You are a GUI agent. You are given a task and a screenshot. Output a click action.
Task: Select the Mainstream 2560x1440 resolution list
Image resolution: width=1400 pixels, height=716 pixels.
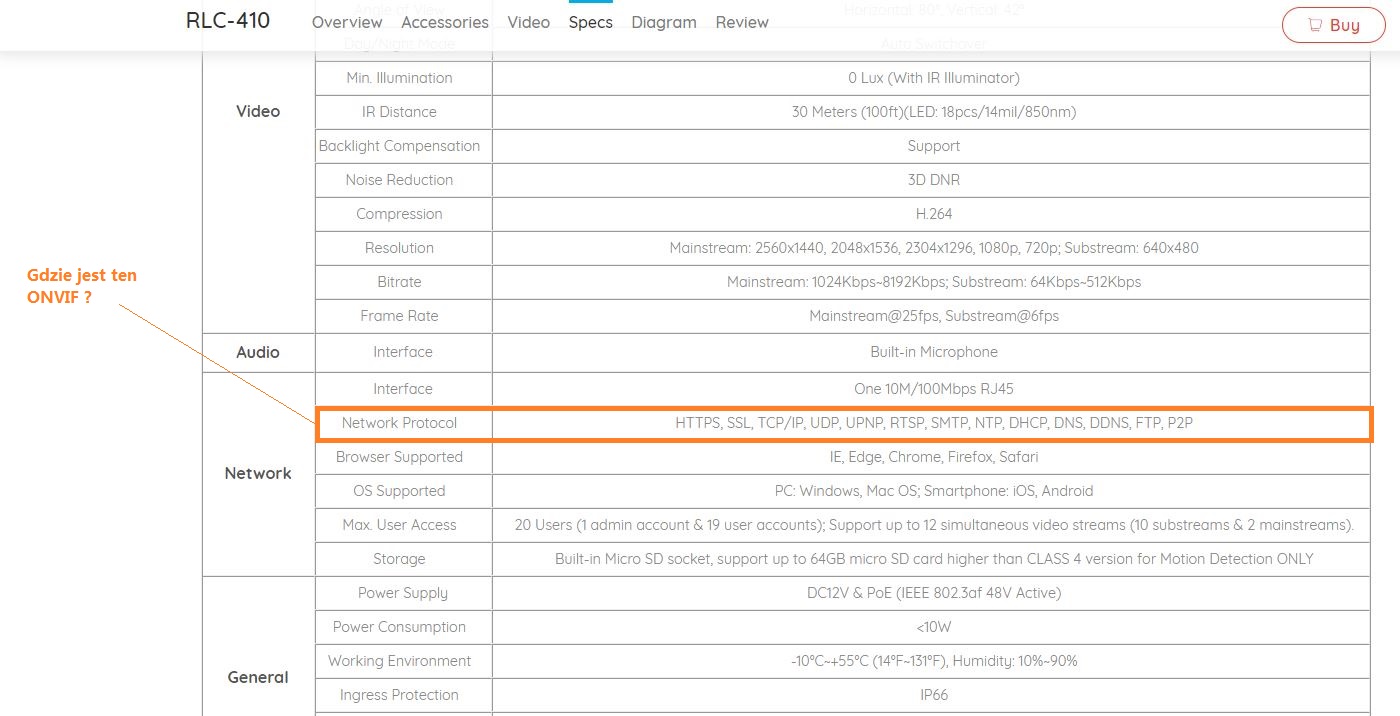pos(934,248)
